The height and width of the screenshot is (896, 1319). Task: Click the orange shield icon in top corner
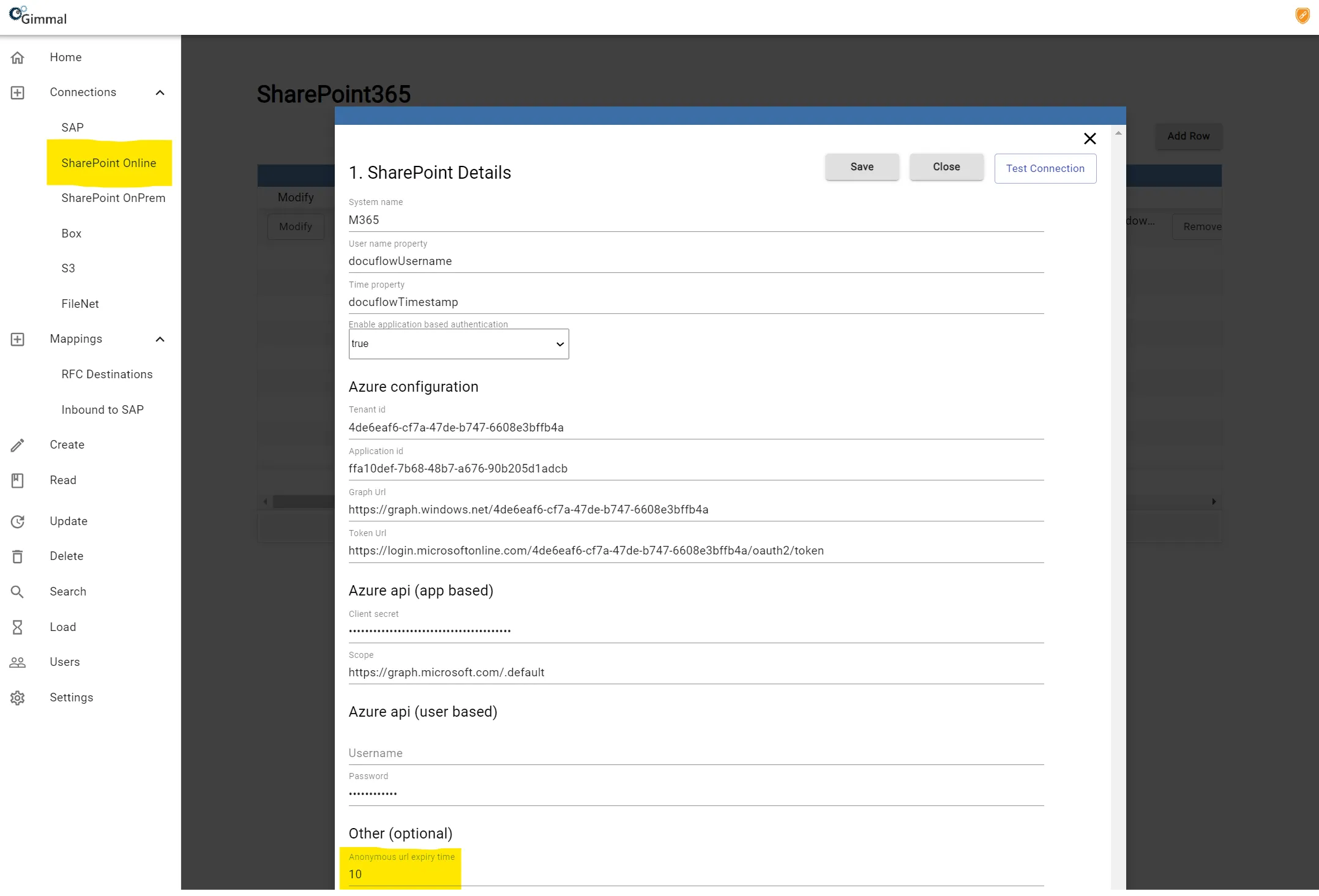click(x=1302, y=16)
